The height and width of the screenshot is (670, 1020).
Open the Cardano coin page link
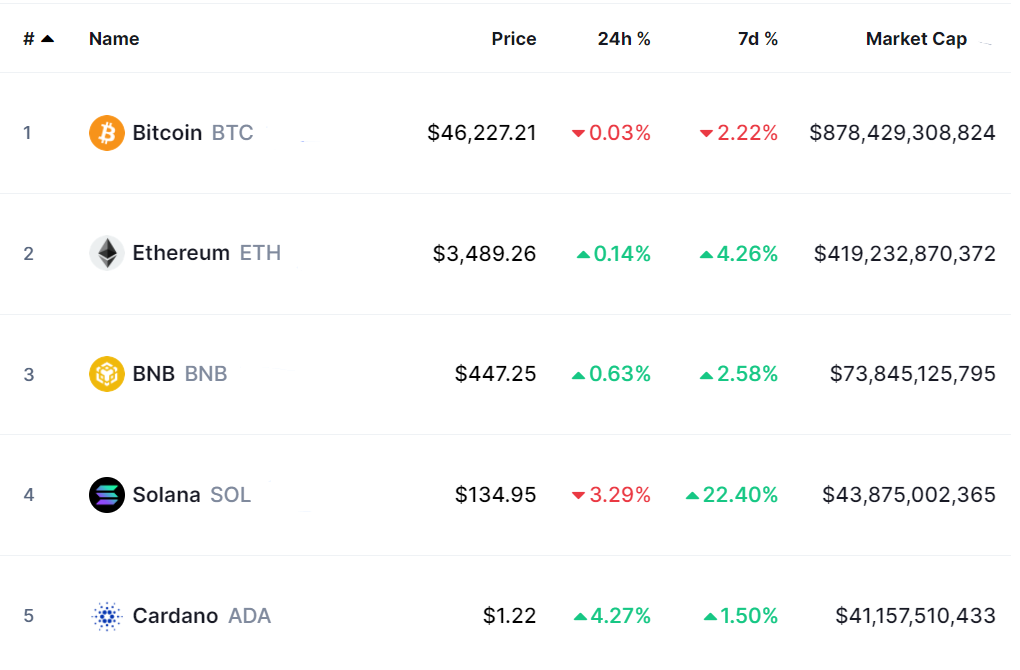point(175,616)
